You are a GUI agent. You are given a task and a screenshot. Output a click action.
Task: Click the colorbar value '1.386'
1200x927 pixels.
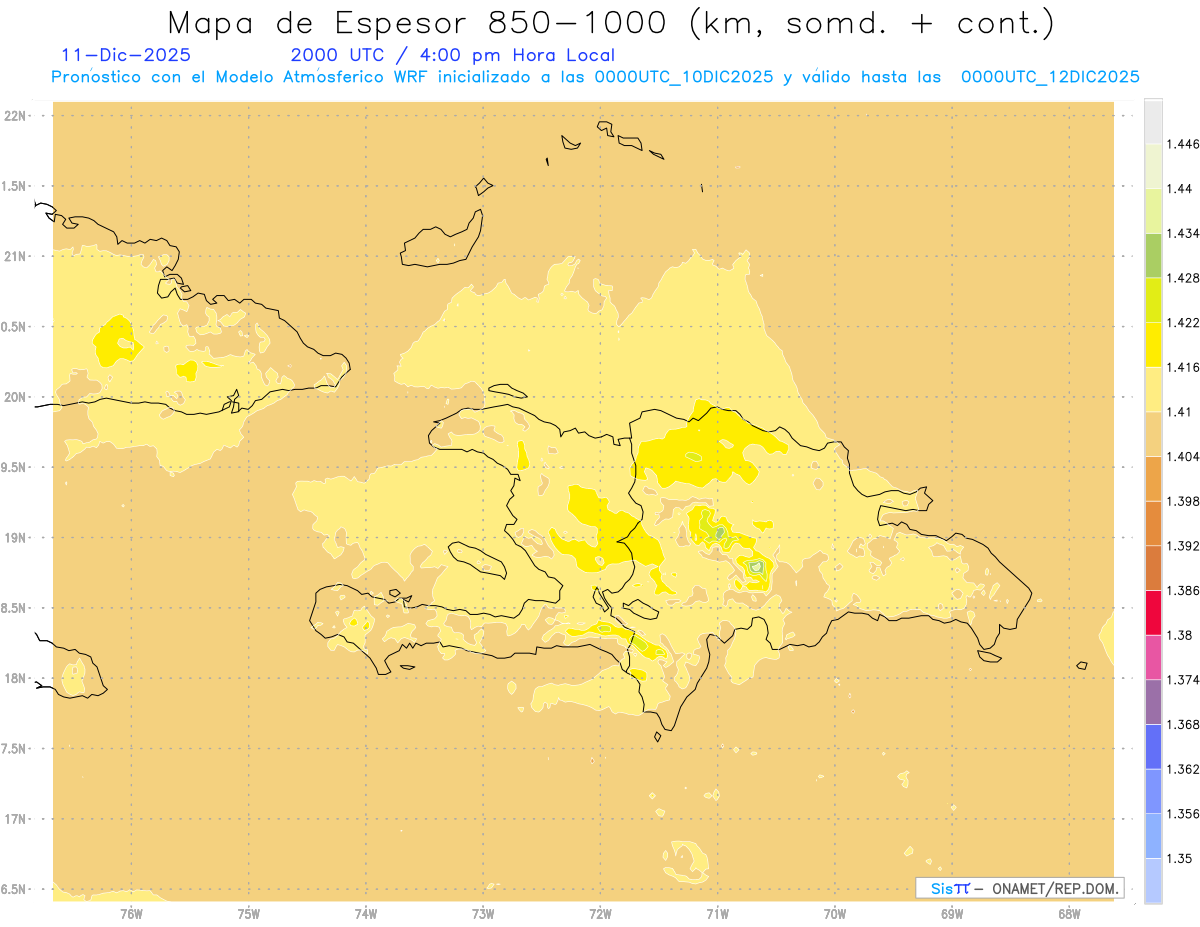pyautogui.click(x=1185, y=590)
